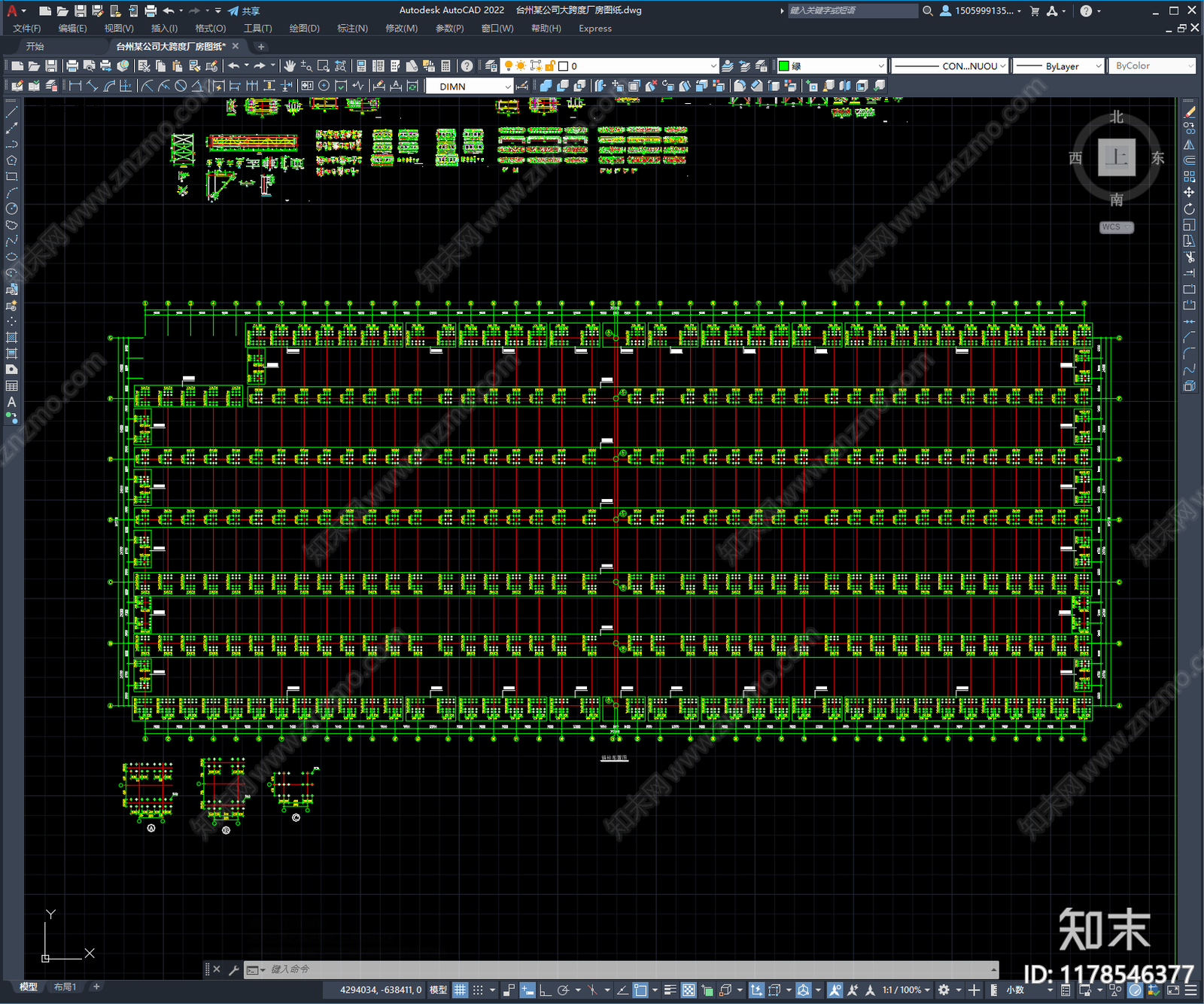Open the DIMN dimension style dropdown

pos(470,87)
